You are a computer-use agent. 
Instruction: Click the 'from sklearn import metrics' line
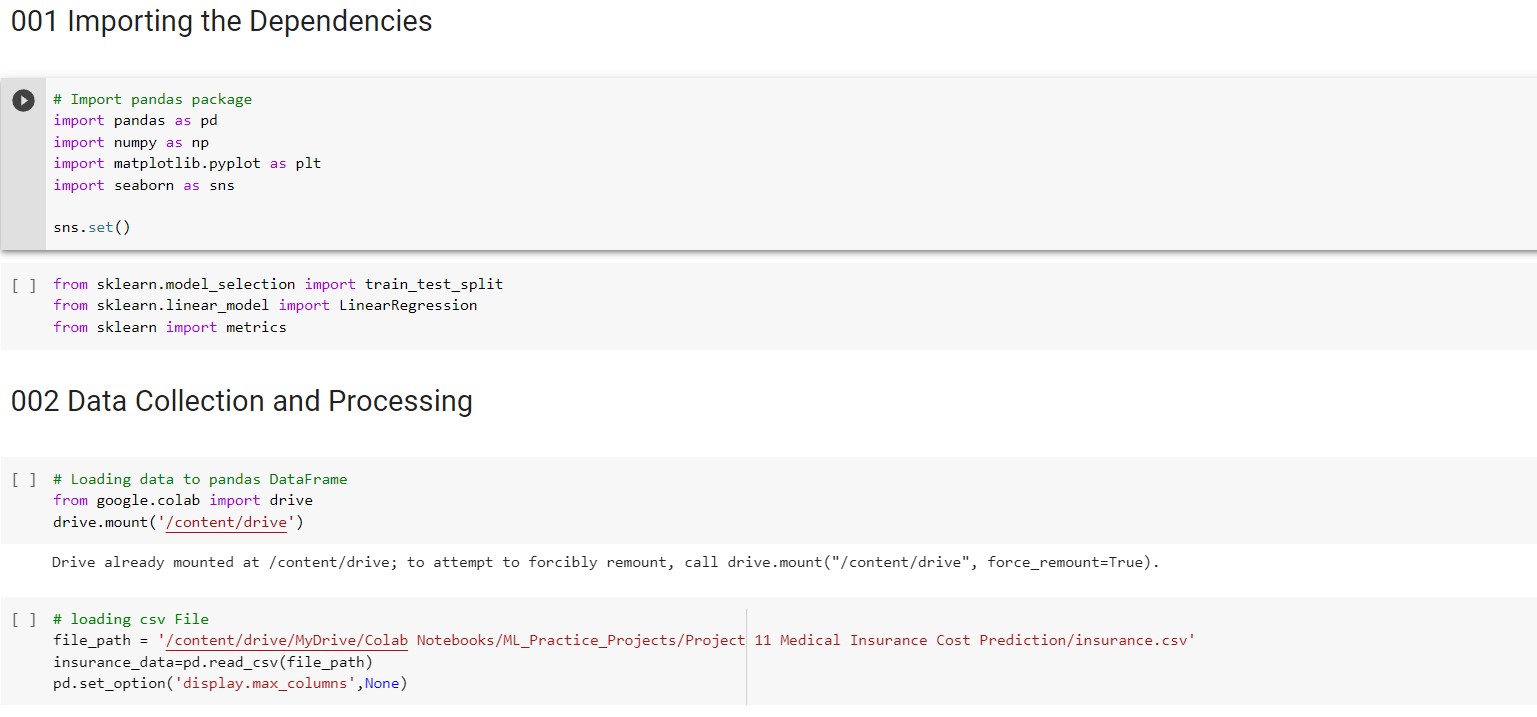click(168, 327)
